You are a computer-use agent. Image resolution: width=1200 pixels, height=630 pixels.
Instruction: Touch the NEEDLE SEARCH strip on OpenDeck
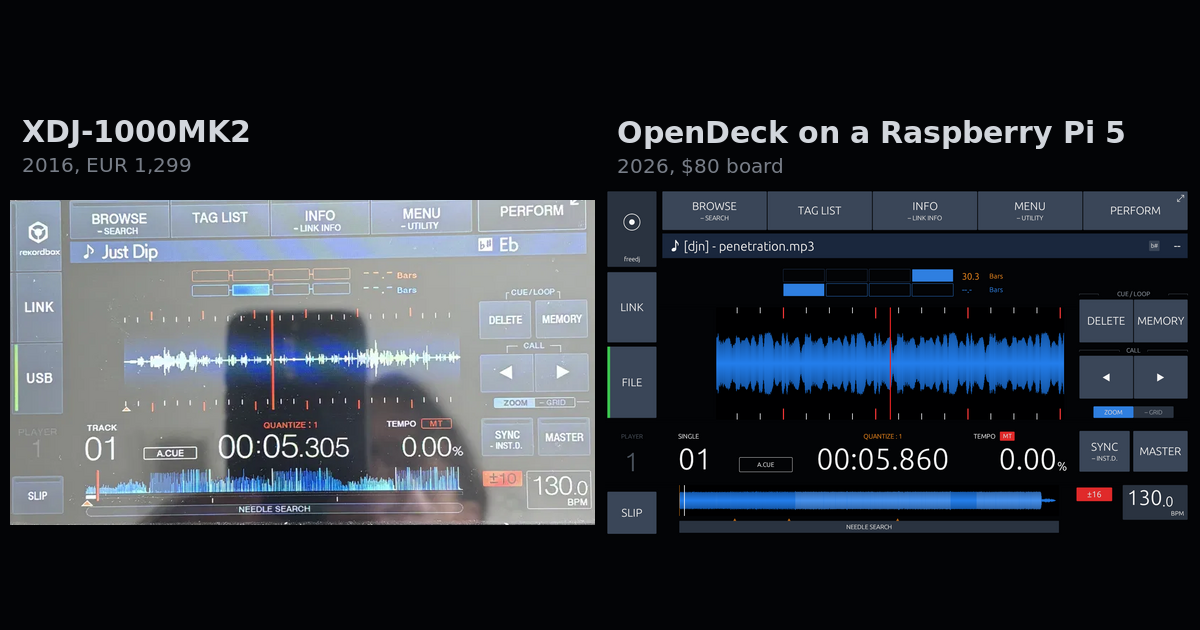pos(868,527)
